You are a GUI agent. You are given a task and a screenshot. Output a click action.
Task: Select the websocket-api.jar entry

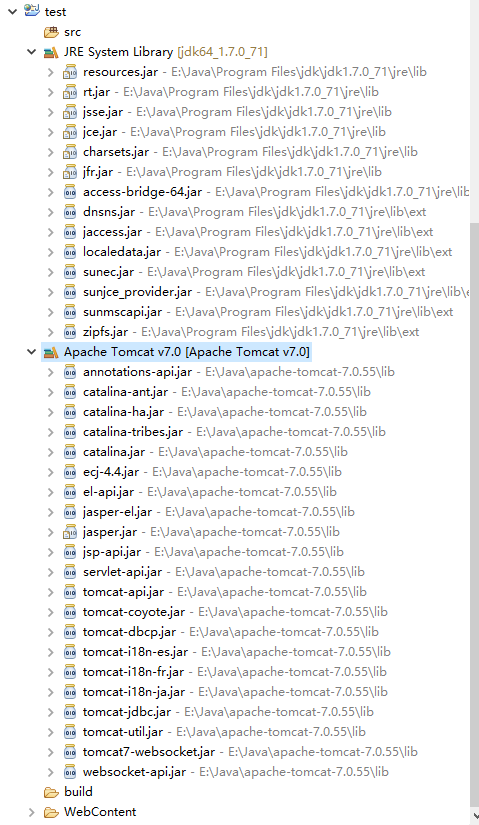236,772
